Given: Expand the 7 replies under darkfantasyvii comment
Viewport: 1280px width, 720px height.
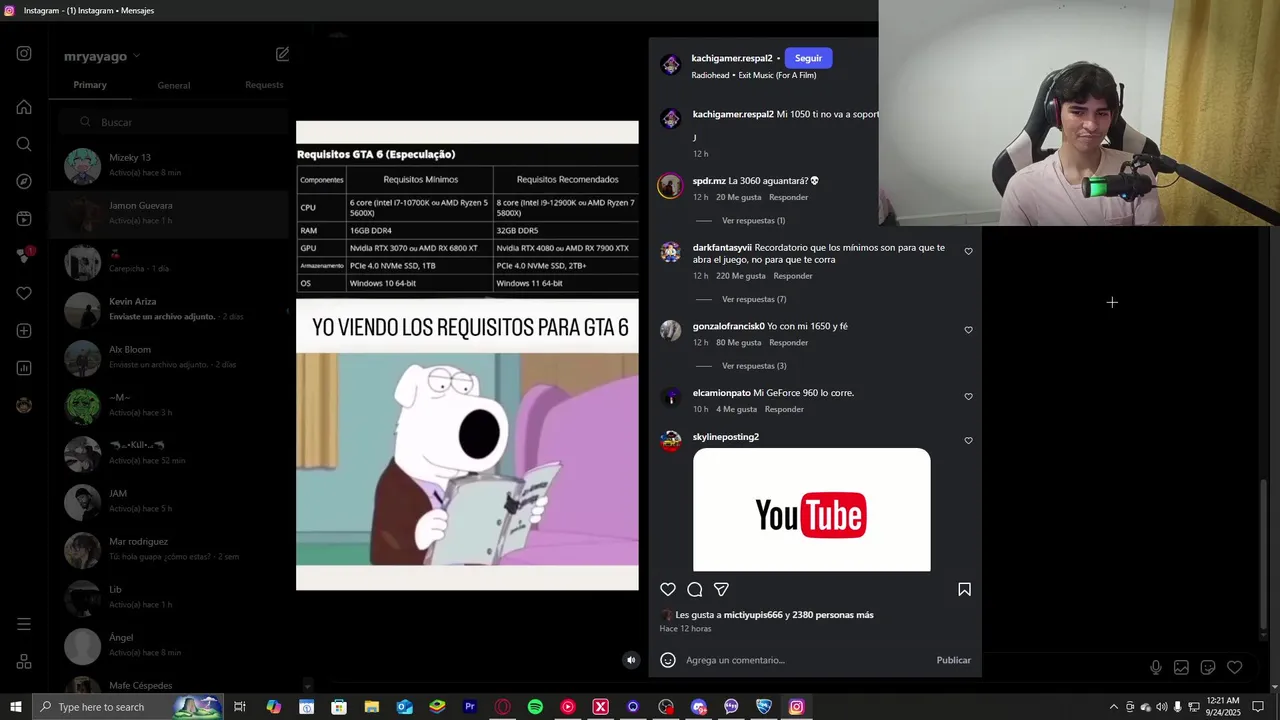Looking at the screenshot, I should pos(754,300).
